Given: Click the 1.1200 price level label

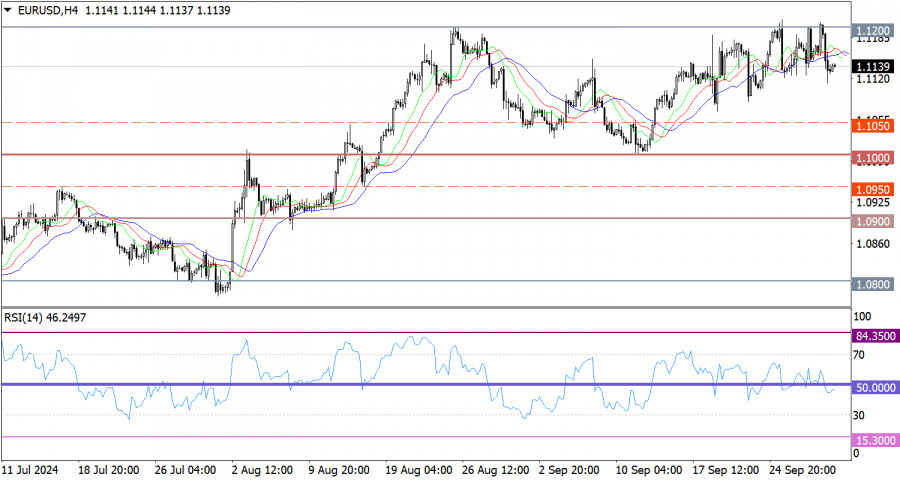Looking at the screenshot, I should pos(873,31).
